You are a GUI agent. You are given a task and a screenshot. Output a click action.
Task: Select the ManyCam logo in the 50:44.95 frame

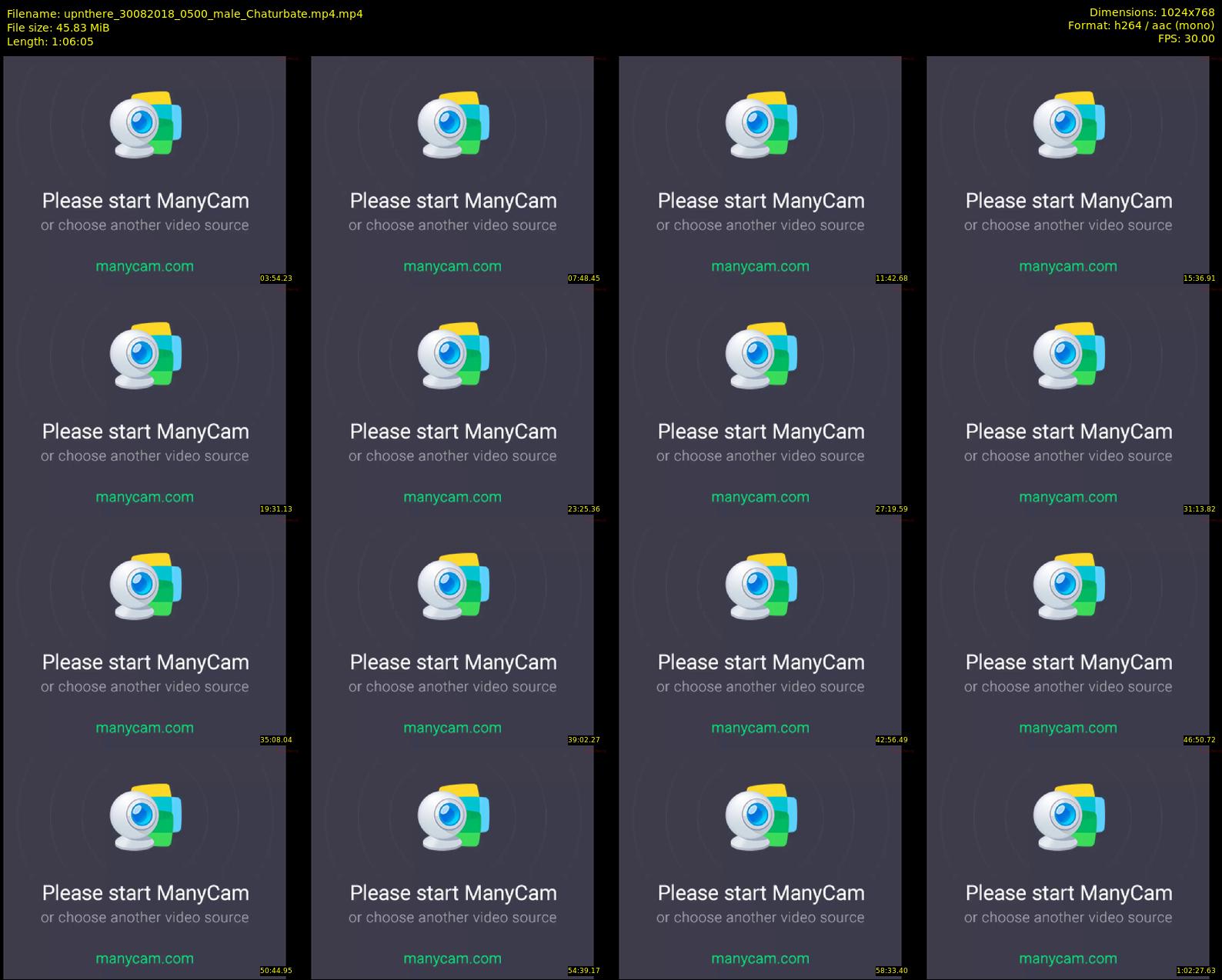tap(145, 817)
